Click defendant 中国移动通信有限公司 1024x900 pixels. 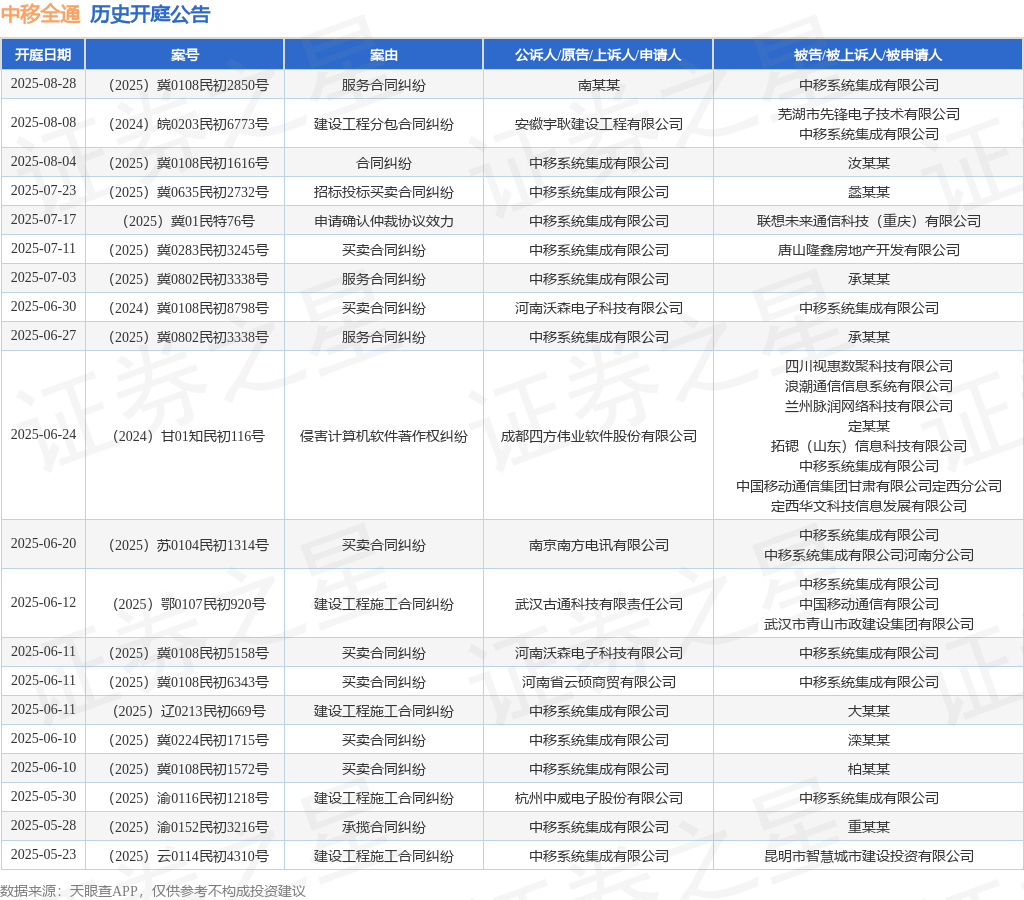(x=869, y=603)
